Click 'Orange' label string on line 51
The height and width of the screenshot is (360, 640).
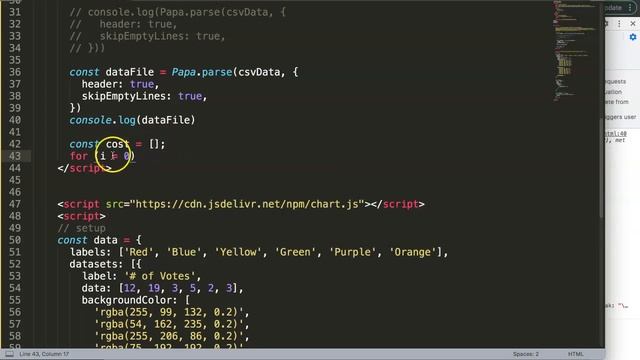tap(412, 252)
